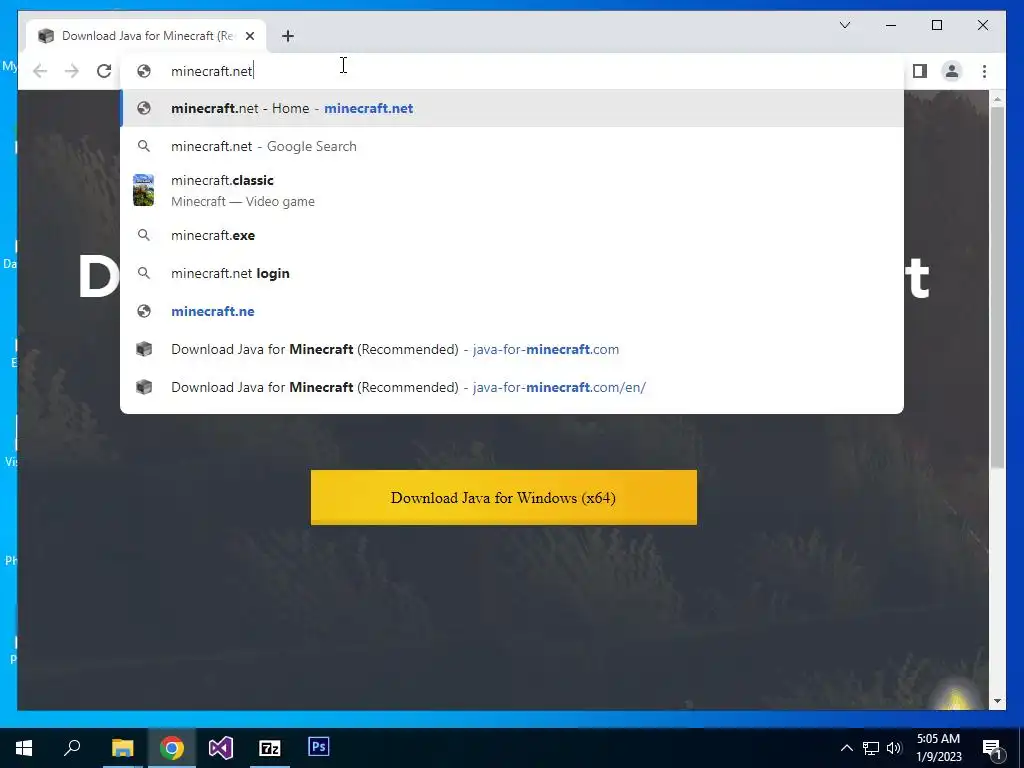
Task: Pick the minecraft.net login suggestion
Action: 512,273
